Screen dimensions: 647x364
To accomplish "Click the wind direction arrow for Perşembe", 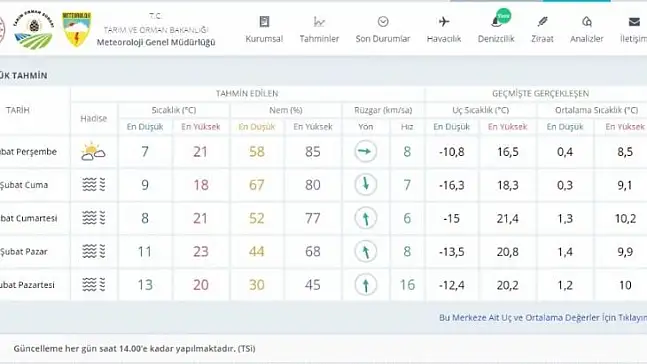I will [x=366, y=151].
